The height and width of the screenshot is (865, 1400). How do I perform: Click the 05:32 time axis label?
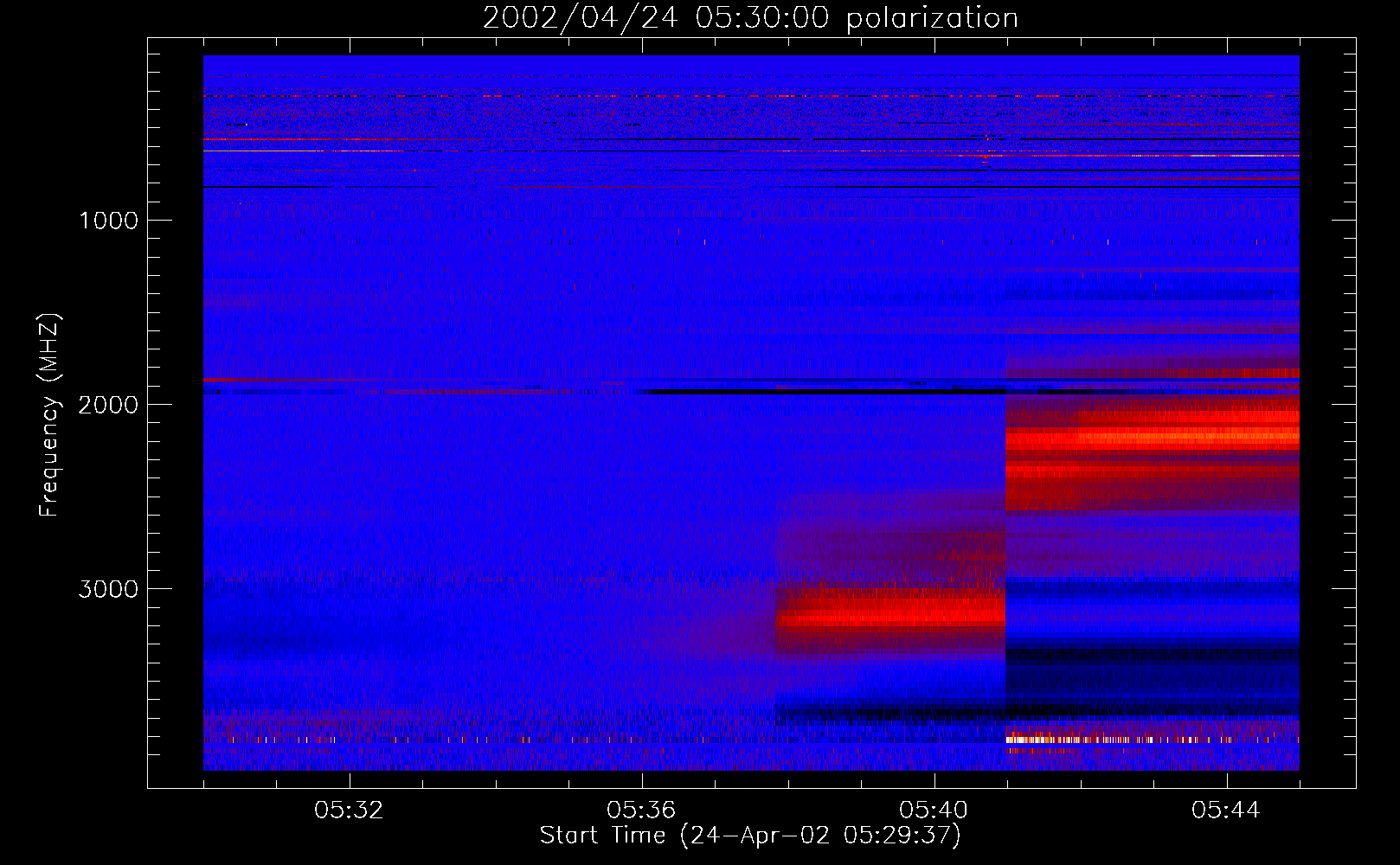349,811
